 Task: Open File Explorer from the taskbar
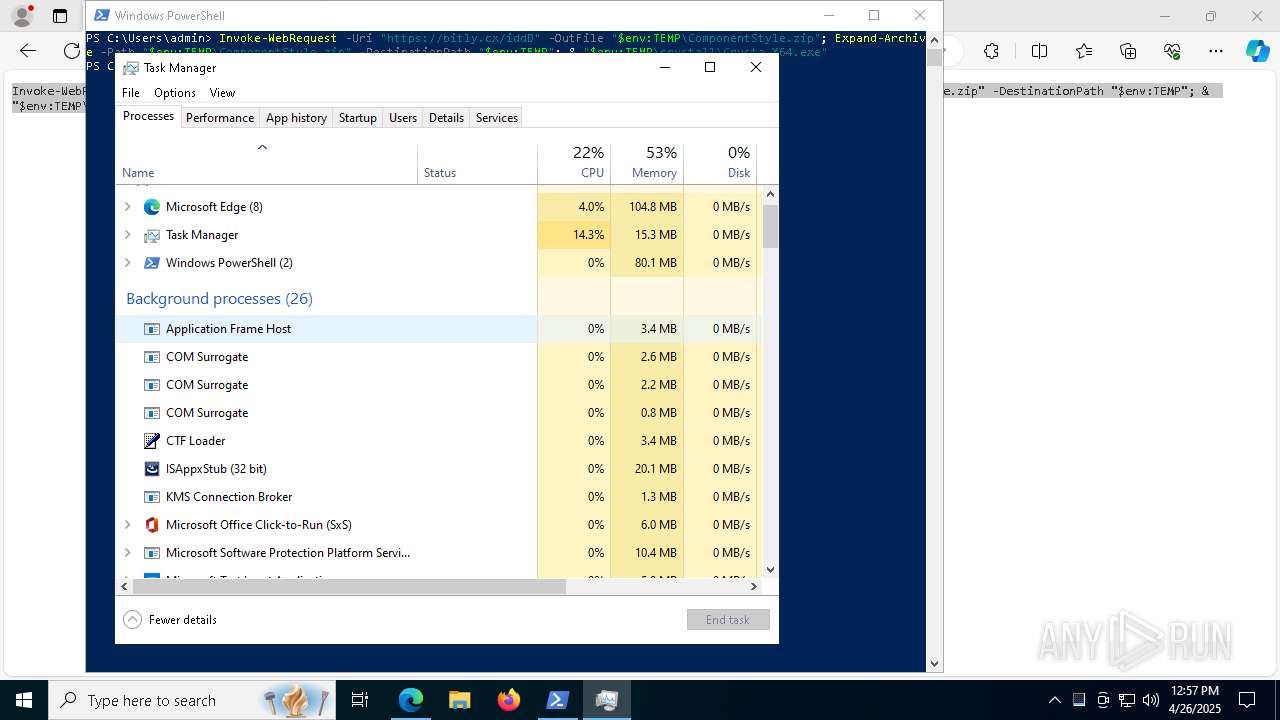click(x=460, y=700)
